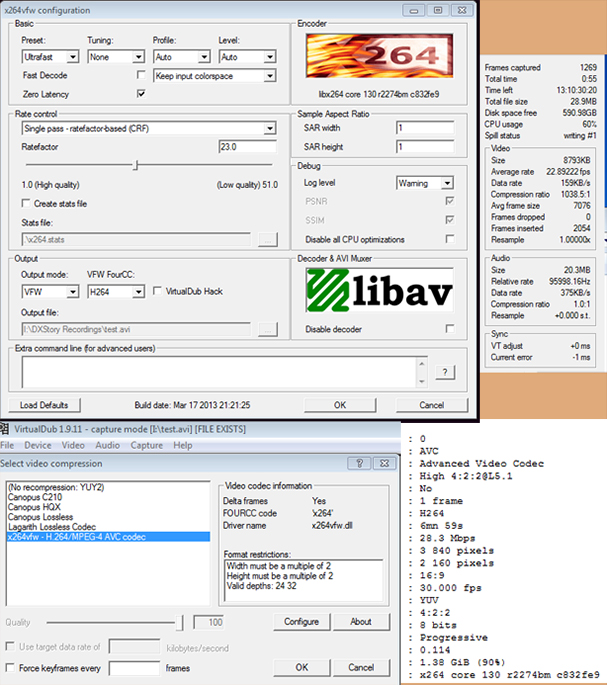Click the extra command line help button
This screenshot has height=685, width=607.
(445, 372)
